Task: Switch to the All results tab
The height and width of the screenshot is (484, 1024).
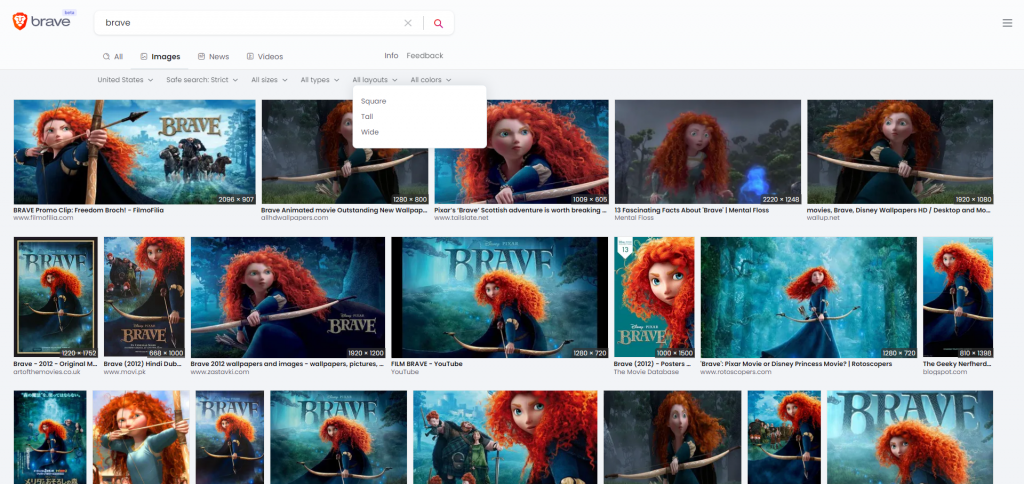Action: pos(113,57)
